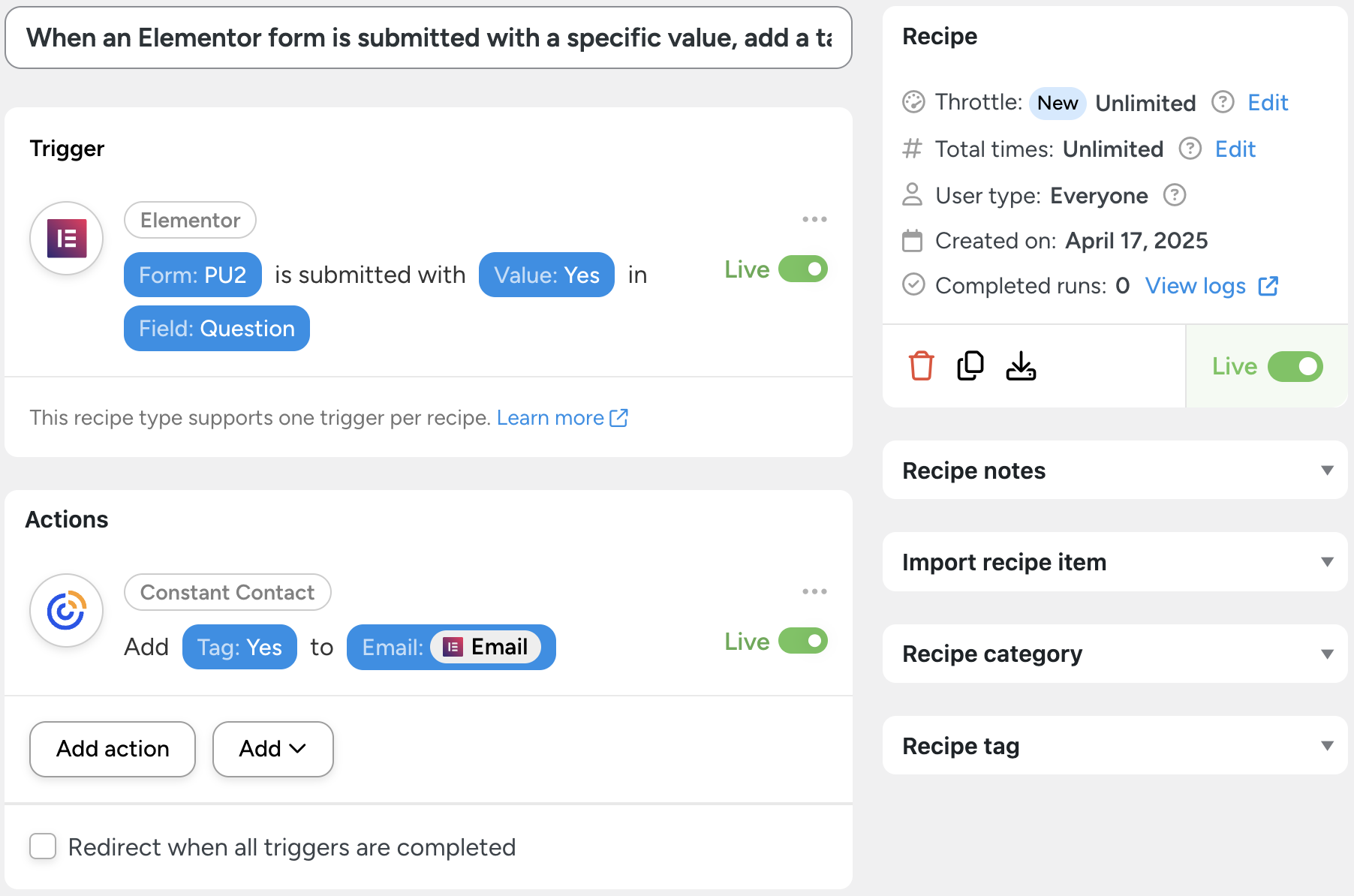Click the Add action button
Viewport: 1354px width, 896px height.
(x=113, y=749)
